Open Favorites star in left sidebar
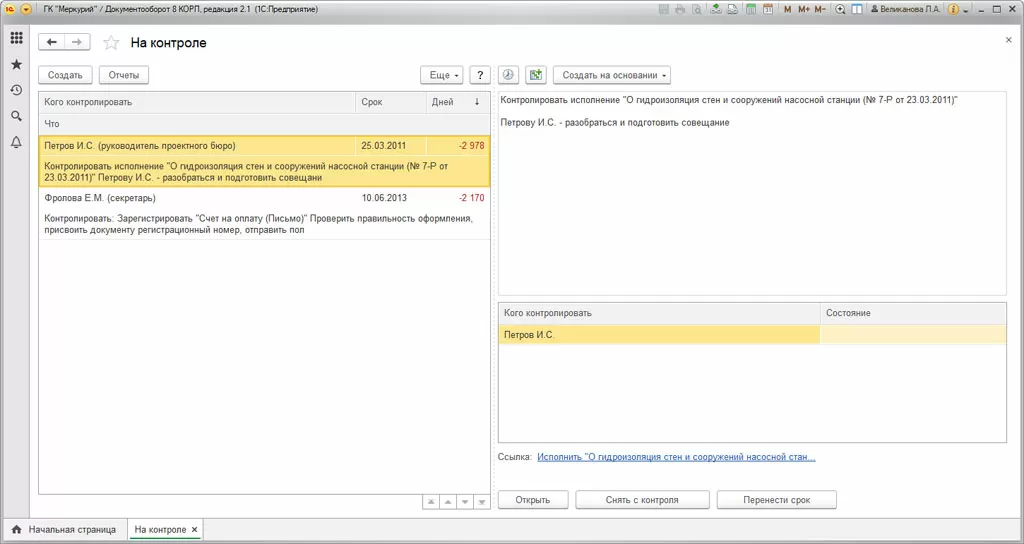This screenshot has height=544, width=1024. click(x=16, y=64)
